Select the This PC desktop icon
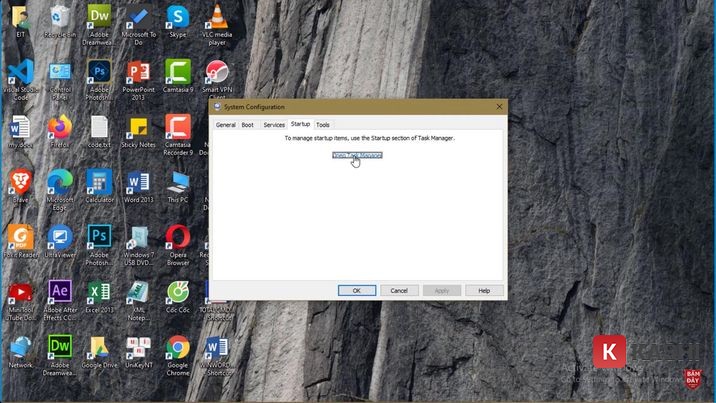This screenshot has width=716, height=403. 178,186
